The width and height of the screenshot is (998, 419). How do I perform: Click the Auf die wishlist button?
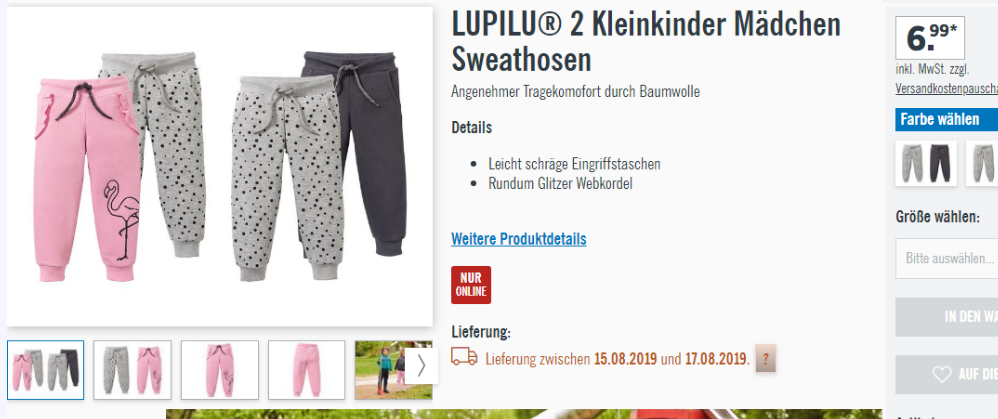(x=946, y=374)
